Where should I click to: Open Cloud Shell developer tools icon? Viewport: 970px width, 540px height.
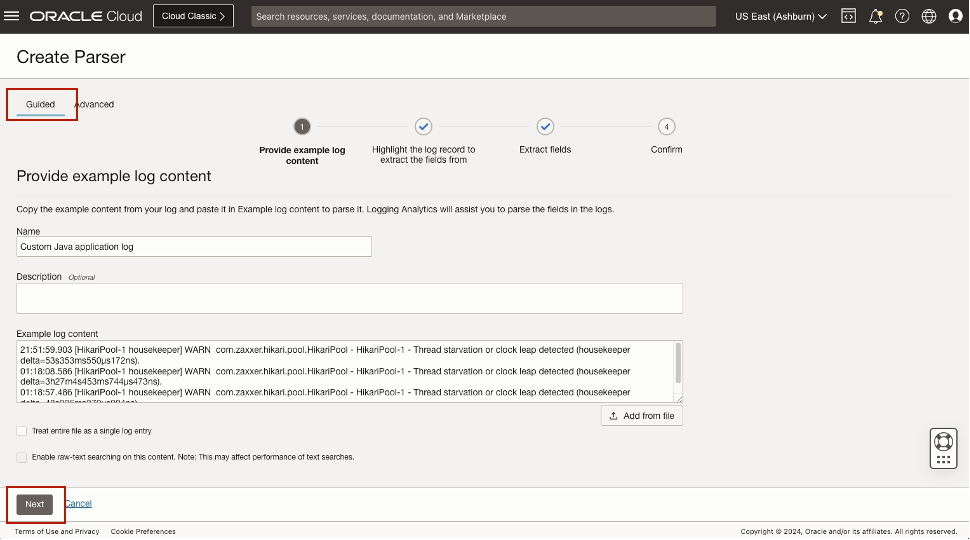point(849,17)
